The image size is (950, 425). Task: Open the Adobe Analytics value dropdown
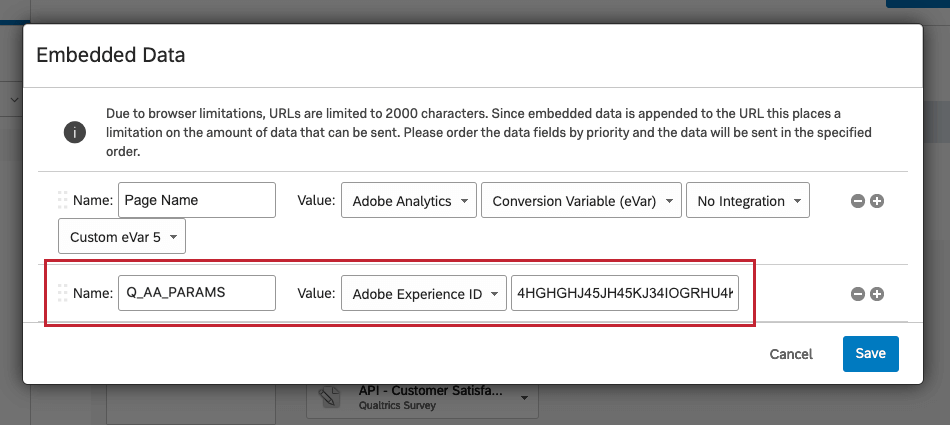409,201
